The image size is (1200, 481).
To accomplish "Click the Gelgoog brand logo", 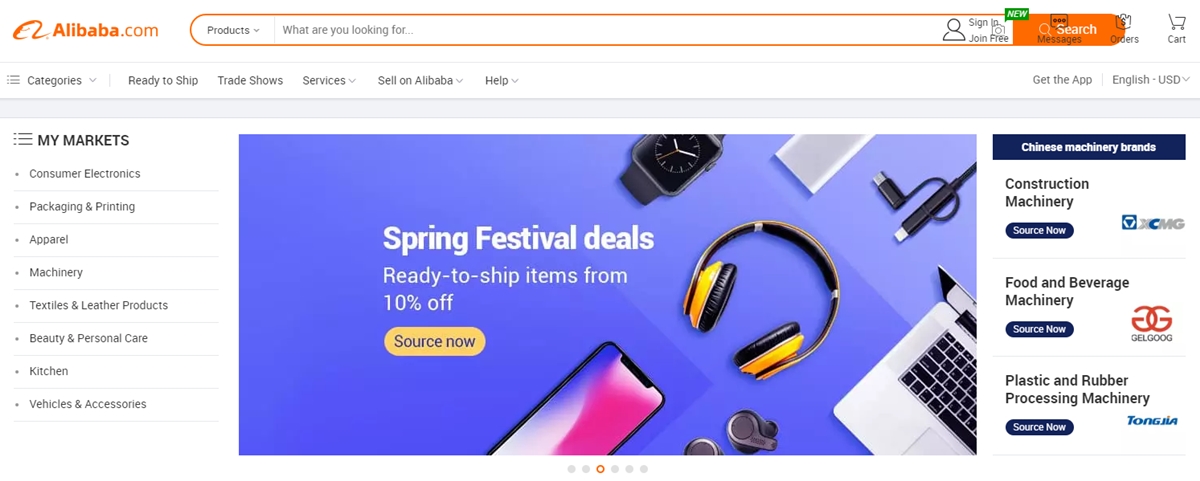I will point(1151,323).
